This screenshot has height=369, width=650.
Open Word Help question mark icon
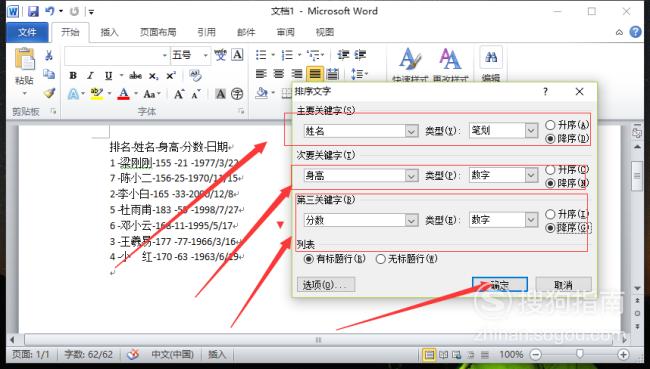[x=635, y=32]
